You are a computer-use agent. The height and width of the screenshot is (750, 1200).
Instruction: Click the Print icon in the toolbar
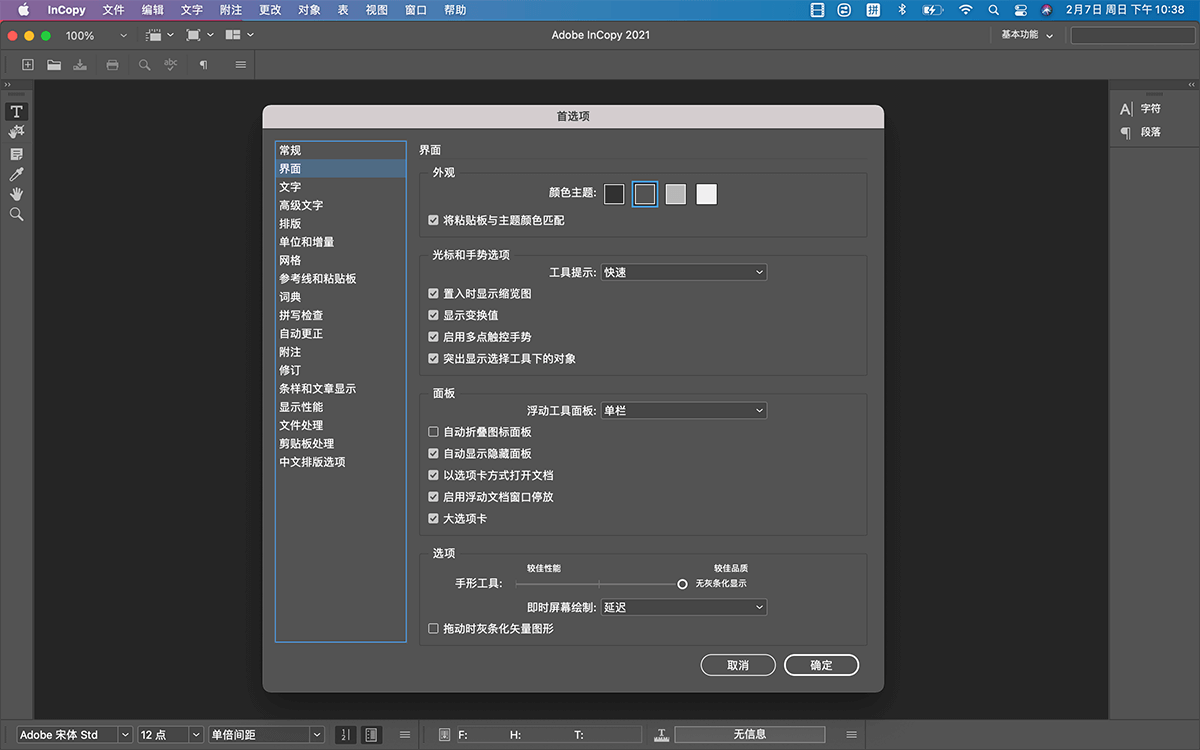coord(112,64)
